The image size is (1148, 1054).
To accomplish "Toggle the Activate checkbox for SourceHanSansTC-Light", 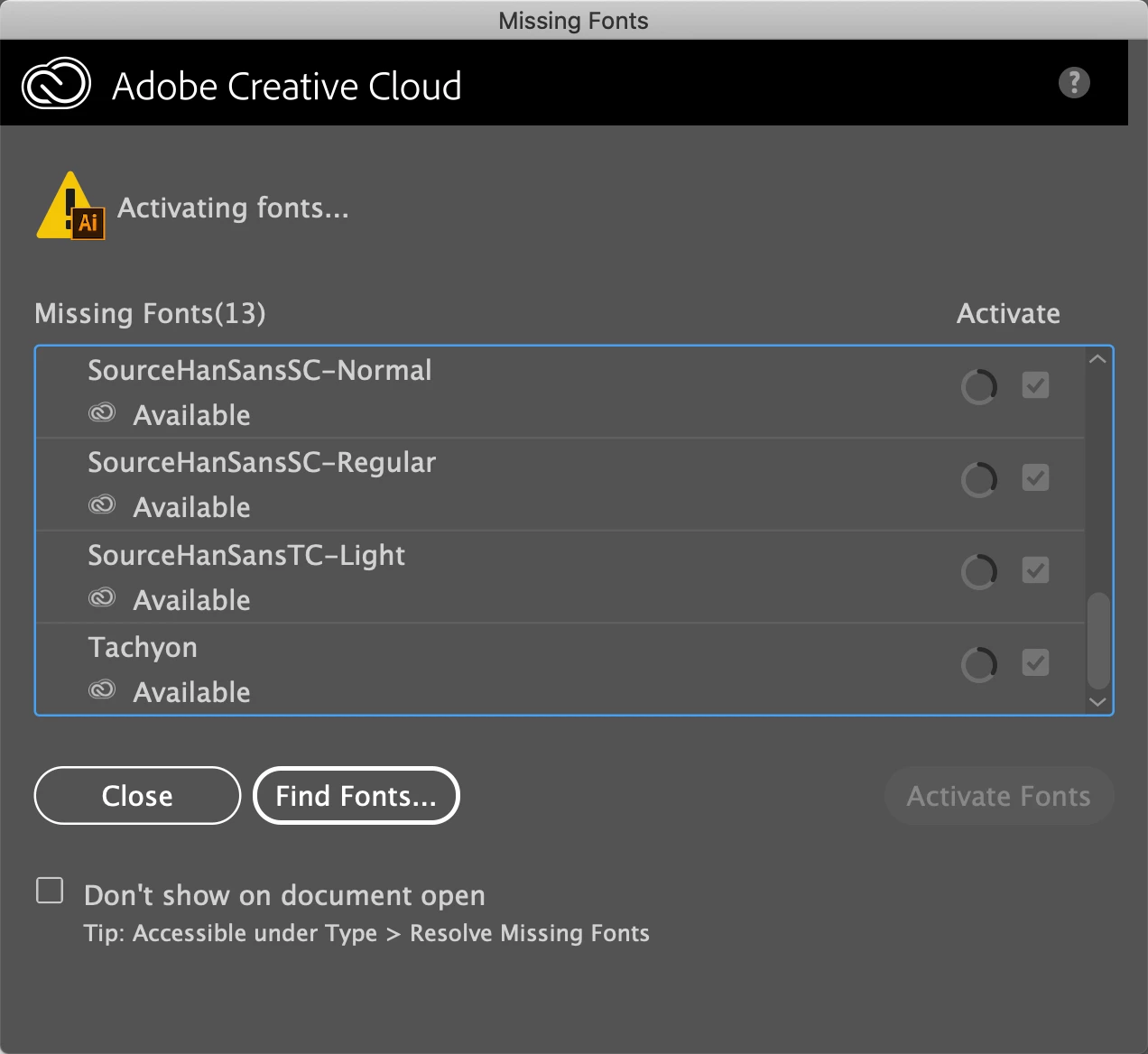I will click(x=1035, y=570).
